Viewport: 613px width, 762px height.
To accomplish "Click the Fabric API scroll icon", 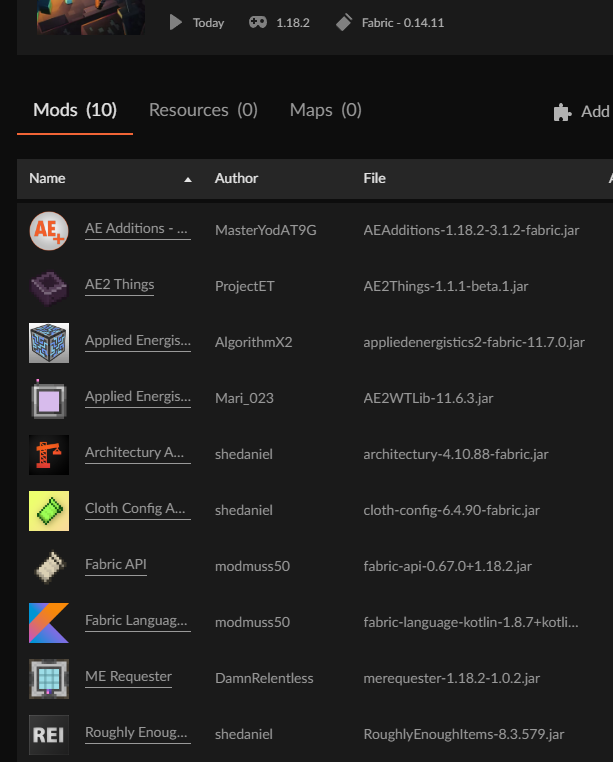I will point(49,566).
